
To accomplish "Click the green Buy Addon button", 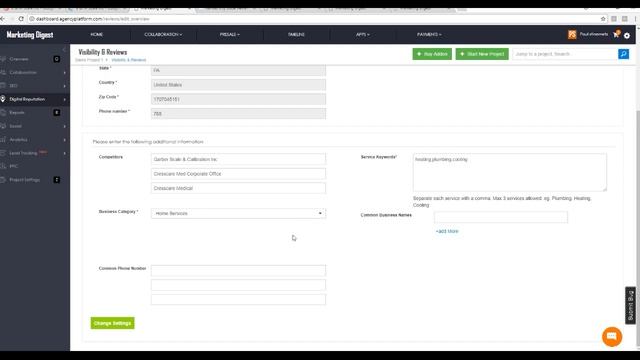I will [432, 54].
